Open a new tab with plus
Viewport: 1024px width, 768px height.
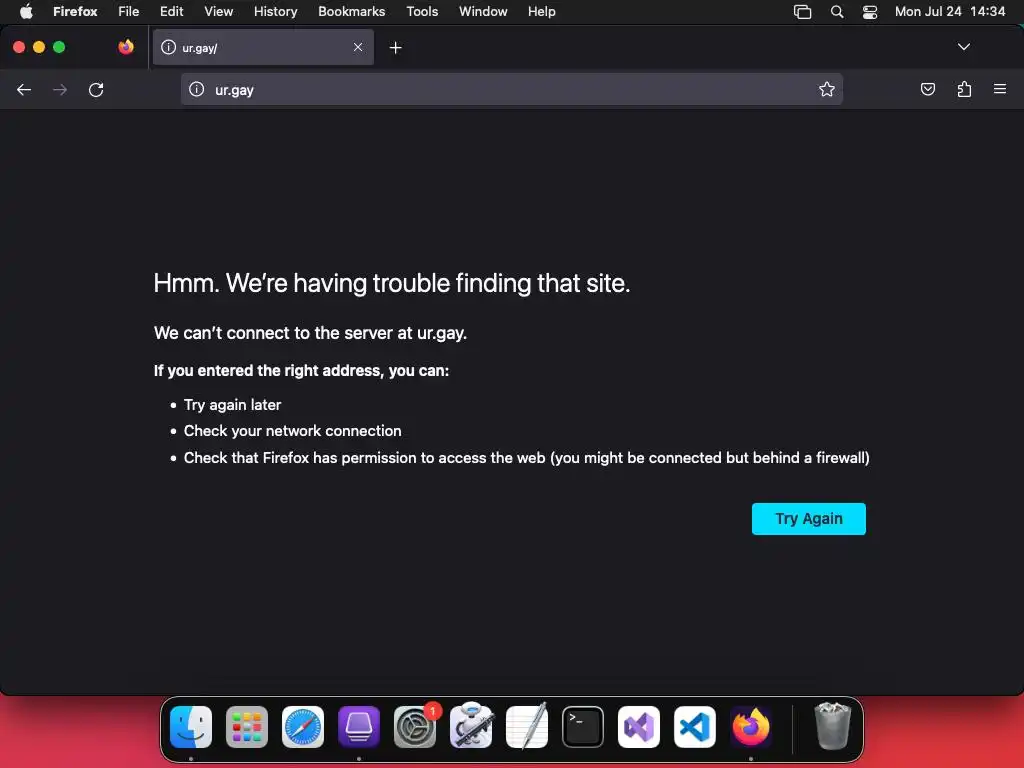pyautogui.click(x=395, y=48)
